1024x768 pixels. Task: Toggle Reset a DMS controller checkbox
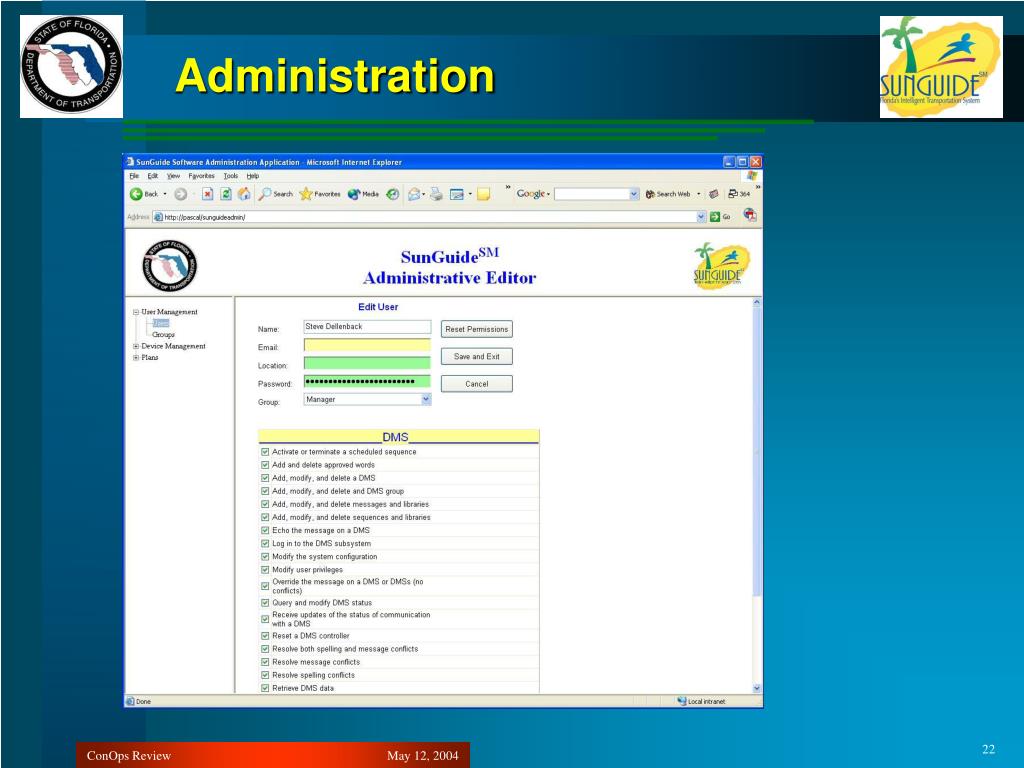(265, 635)
